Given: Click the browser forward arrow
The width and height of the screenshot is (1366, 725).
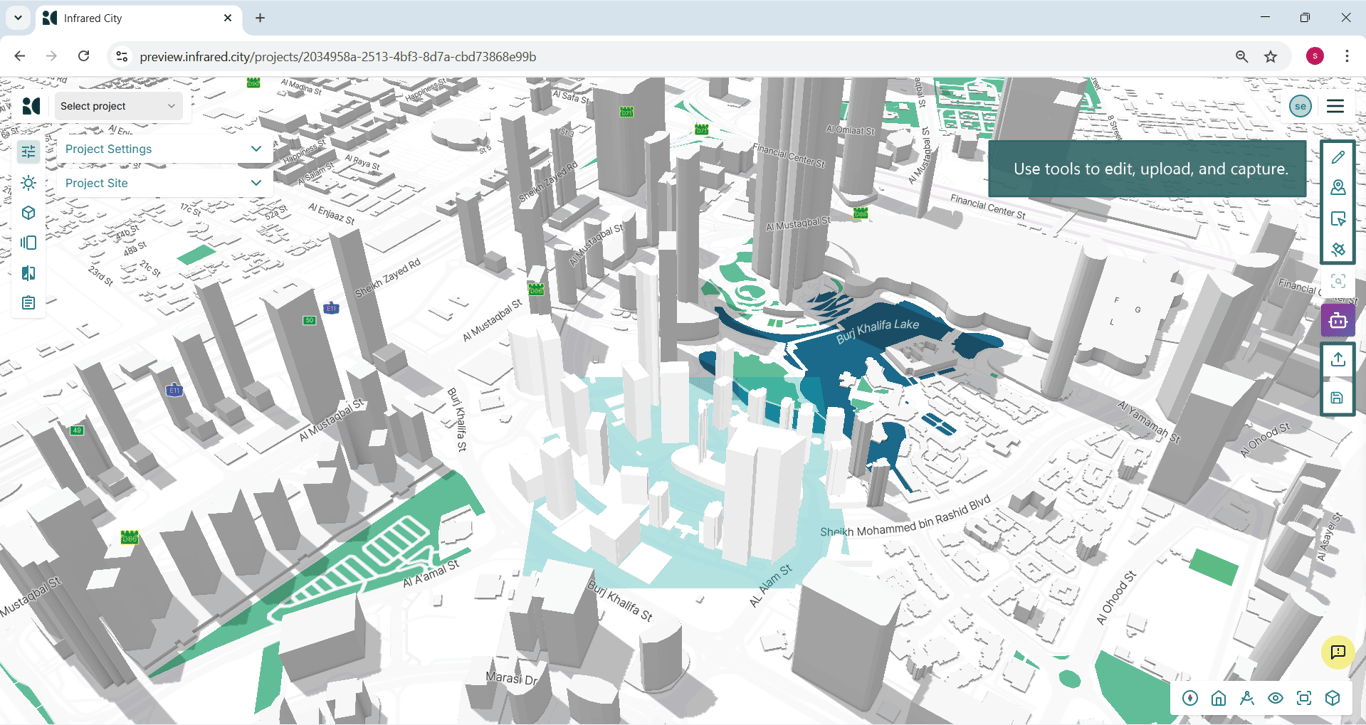Looking at the screenshot, I should [x=52, y=57].
